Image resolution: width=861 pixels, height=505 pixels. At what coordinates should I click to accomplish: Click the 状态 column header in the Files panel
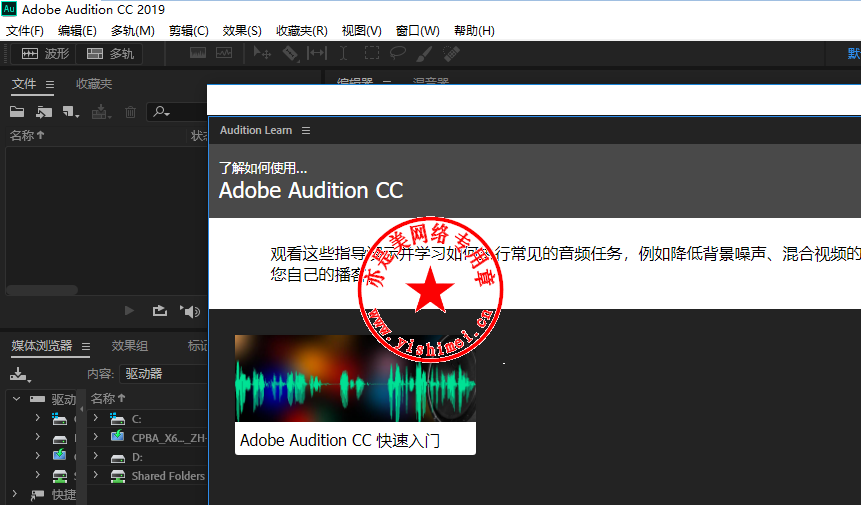[x=199, y=136]
